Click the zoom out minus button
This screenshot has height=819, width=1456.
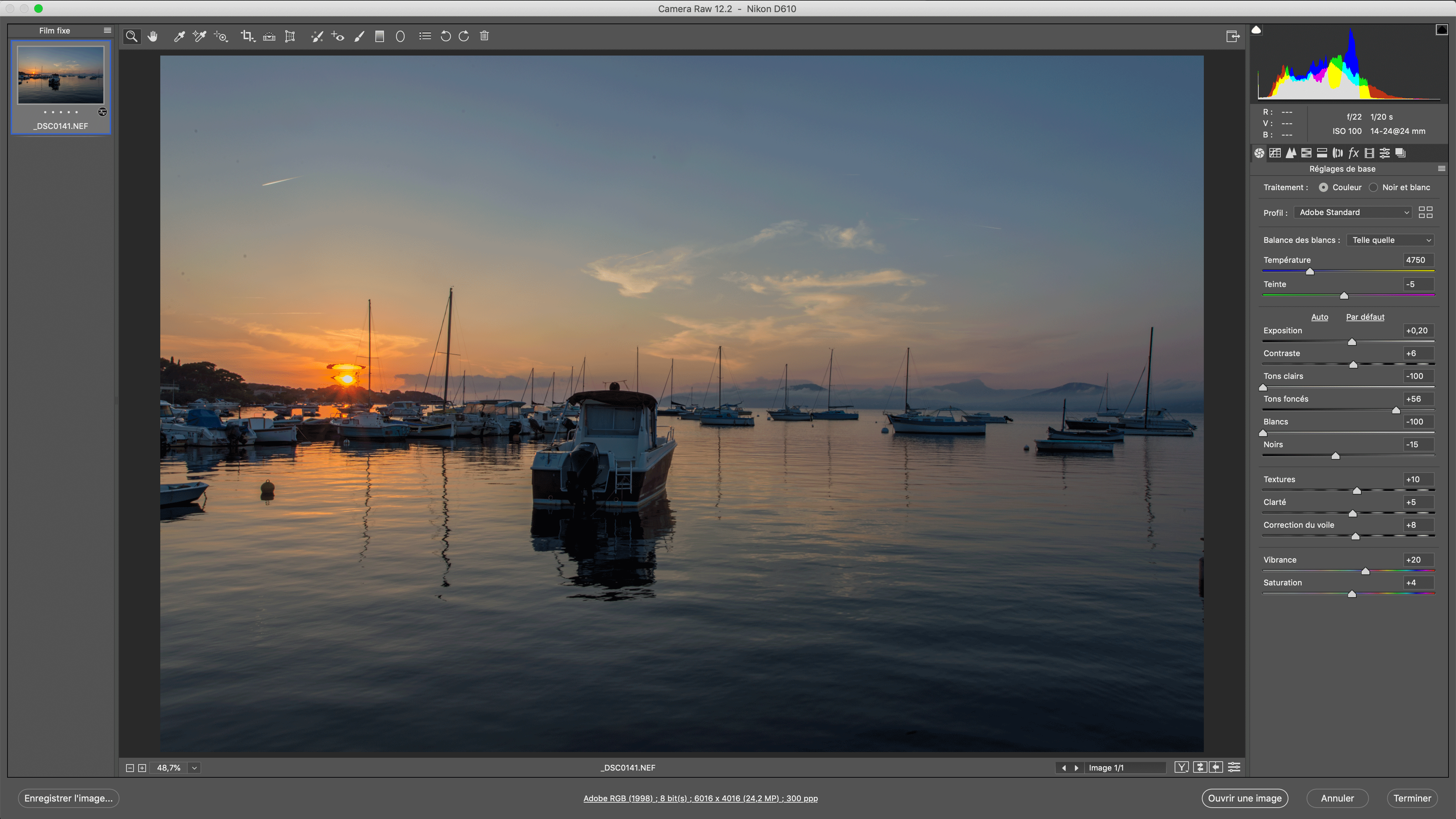129,768
